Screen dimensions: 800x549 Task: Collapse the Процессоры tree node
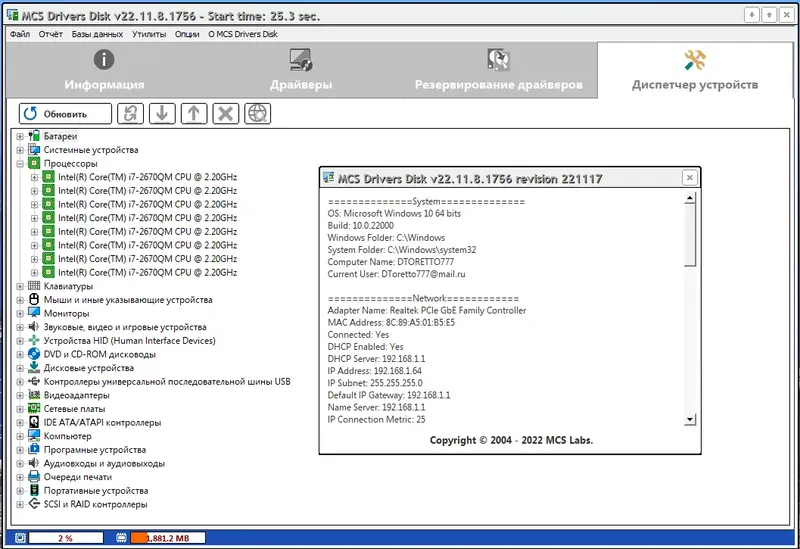pyautogui.click(x=20, y=164)
